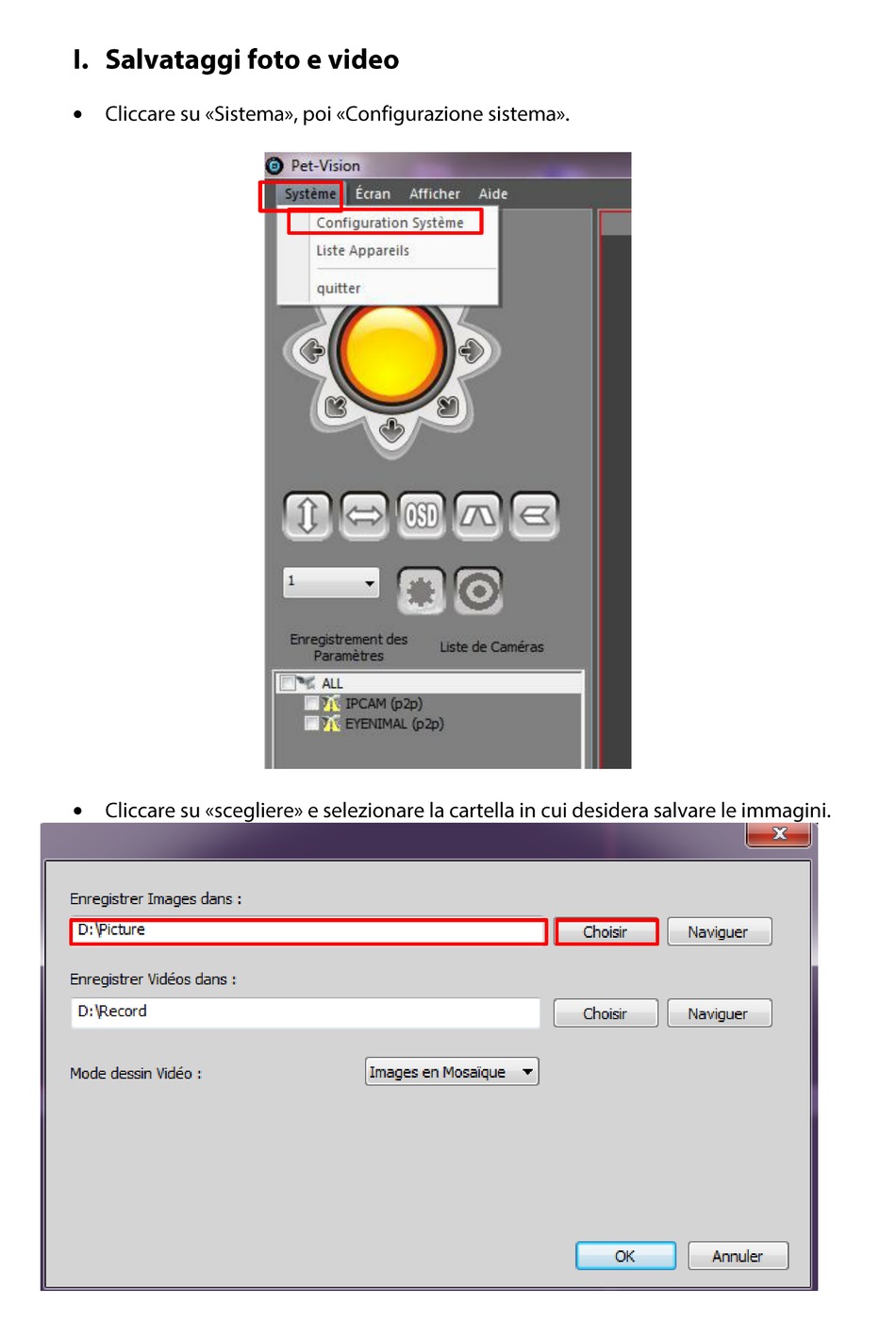Click the ALL tree root label

(332, 683)
